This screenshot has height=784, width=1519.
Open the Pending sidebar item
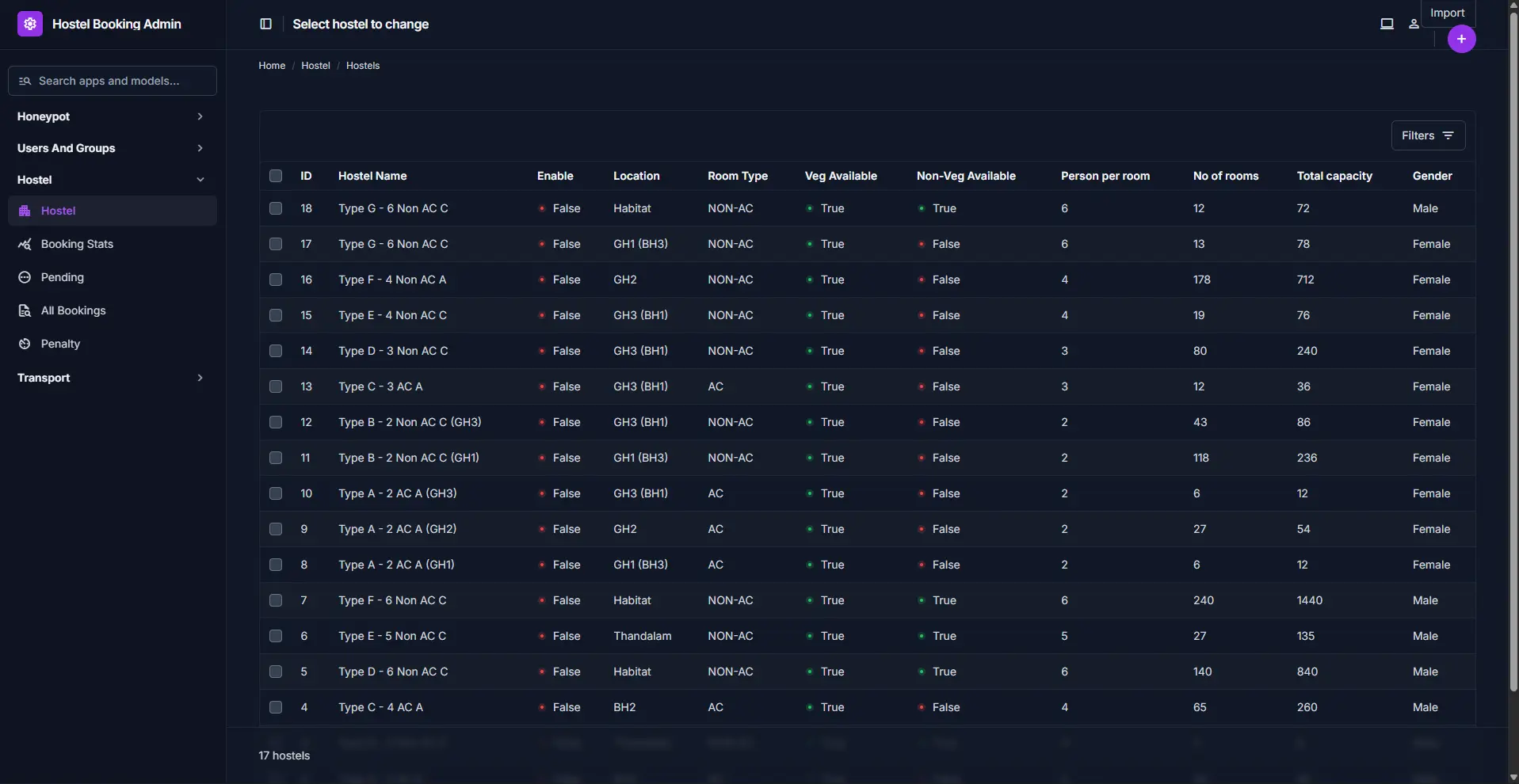(x=62, y=277)
